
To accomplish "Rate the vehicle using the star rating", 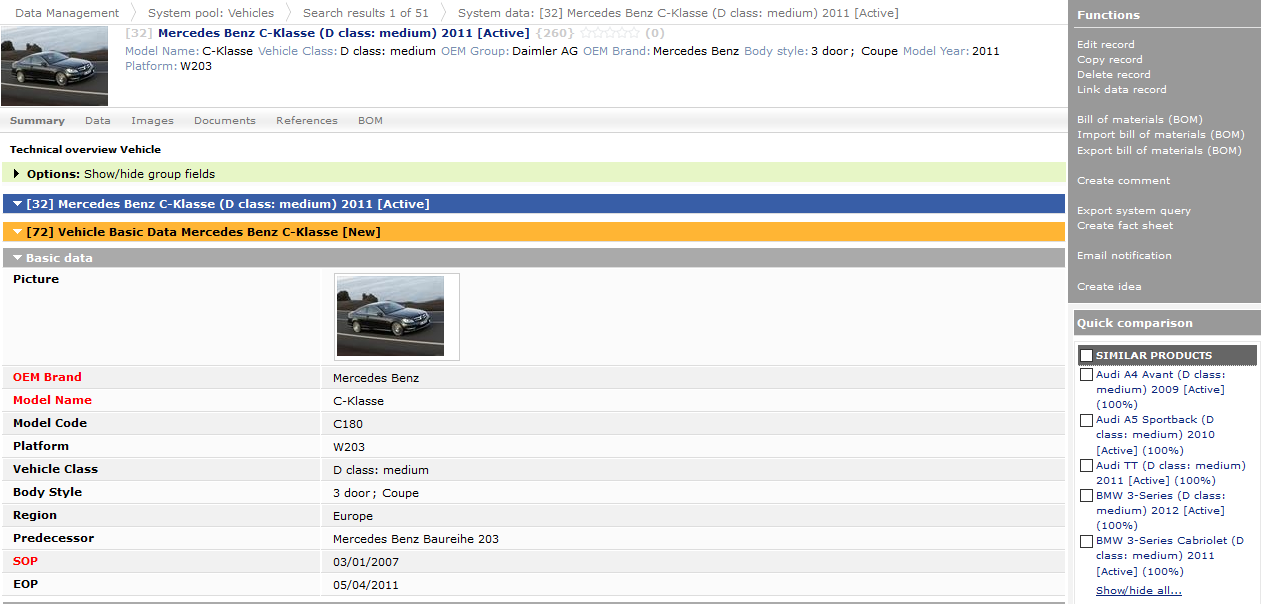I will [x=609, y=33].
